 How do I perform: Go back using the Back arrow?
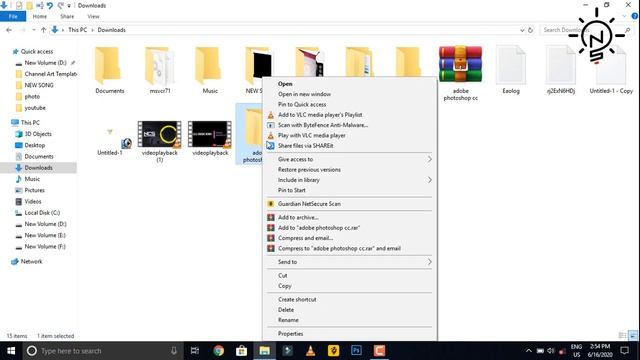[9, 30]
